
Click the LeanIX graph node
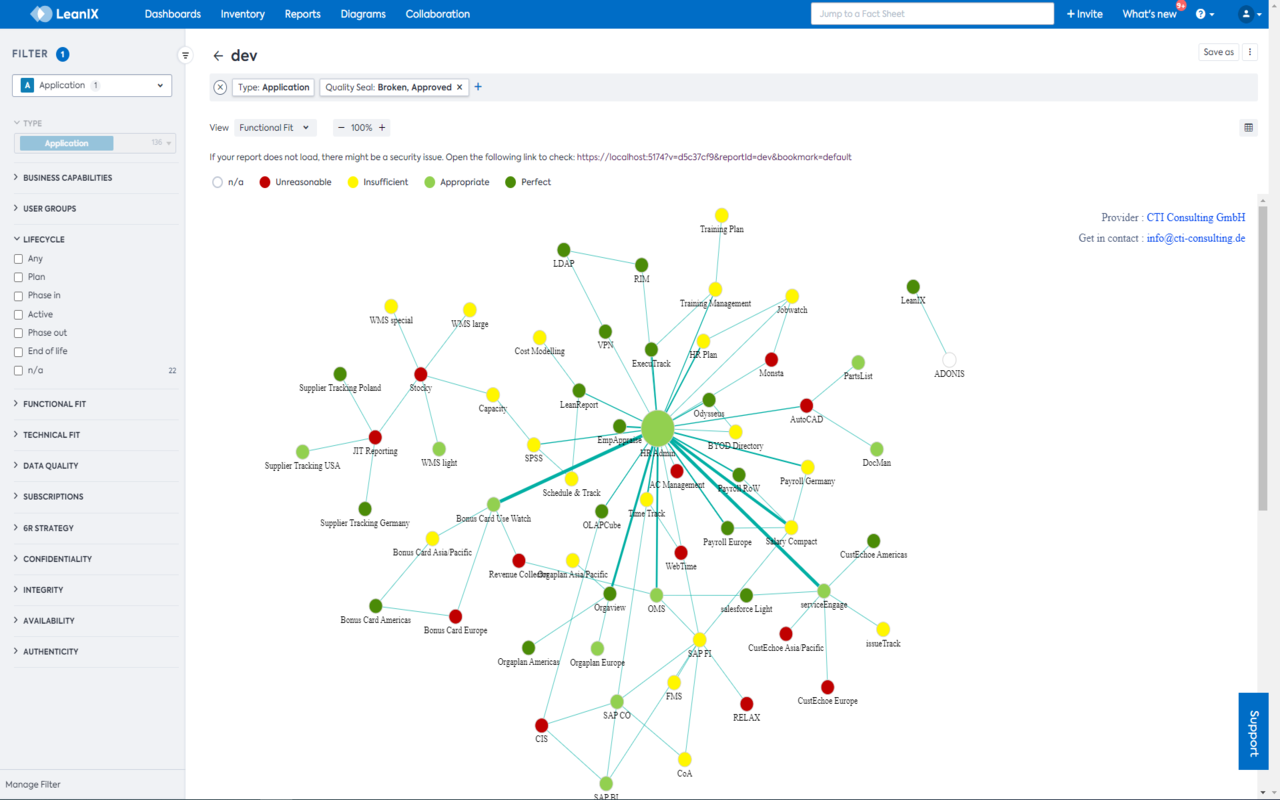(x=913, y=287)
